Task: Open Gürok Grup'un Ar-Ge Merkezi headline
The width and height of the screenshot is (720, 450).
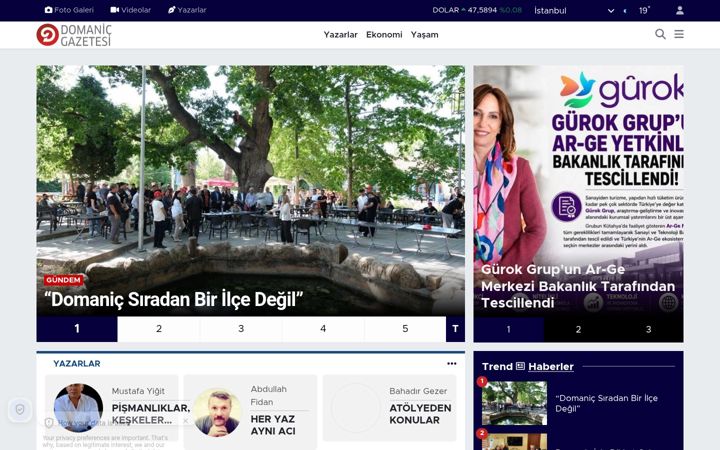Action: click(x=578, y=286)
